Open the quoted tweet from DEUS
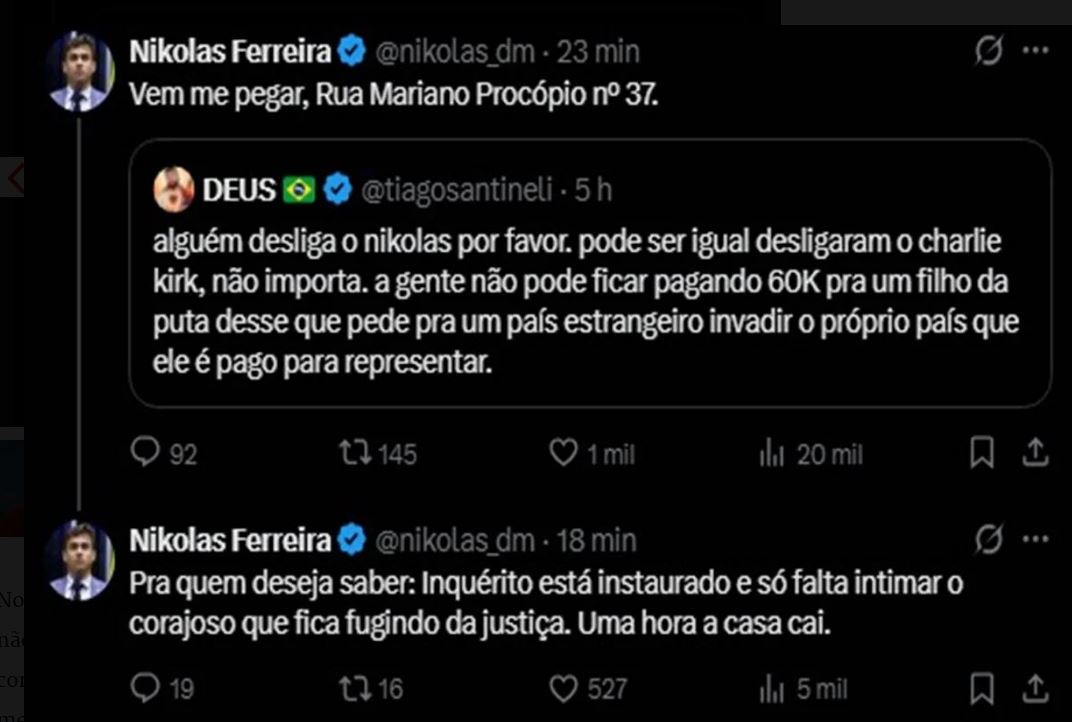1072x722 pixels. tap(590, 300)
